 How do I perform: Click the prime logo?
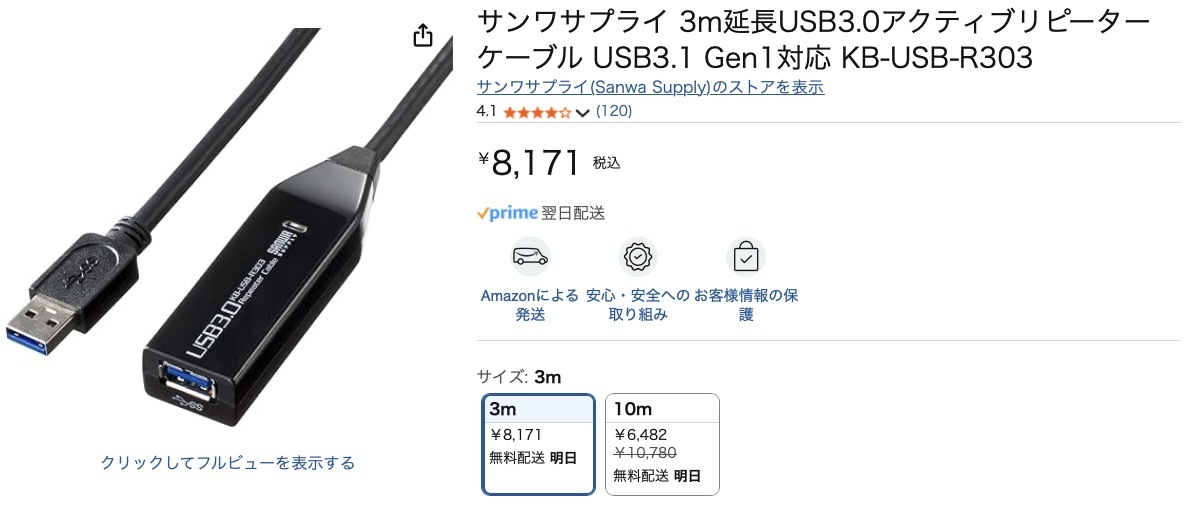507,213
